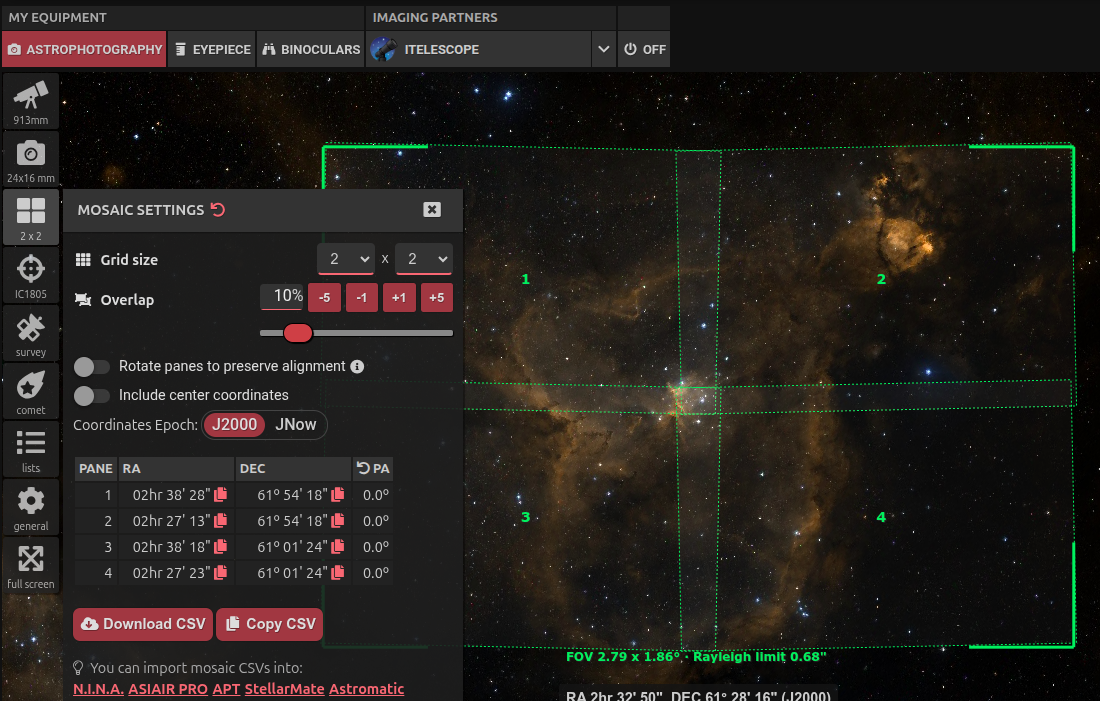
Task: Click the DEC column header
Action: pyautogui.click(x=293, y=468)
